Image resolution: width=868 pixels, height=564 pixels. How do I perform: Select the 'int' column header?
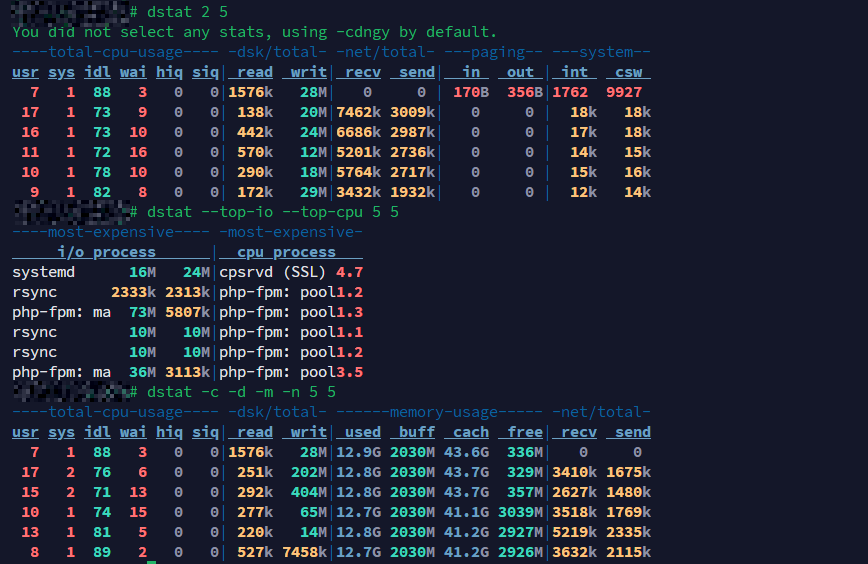(574, 72)
